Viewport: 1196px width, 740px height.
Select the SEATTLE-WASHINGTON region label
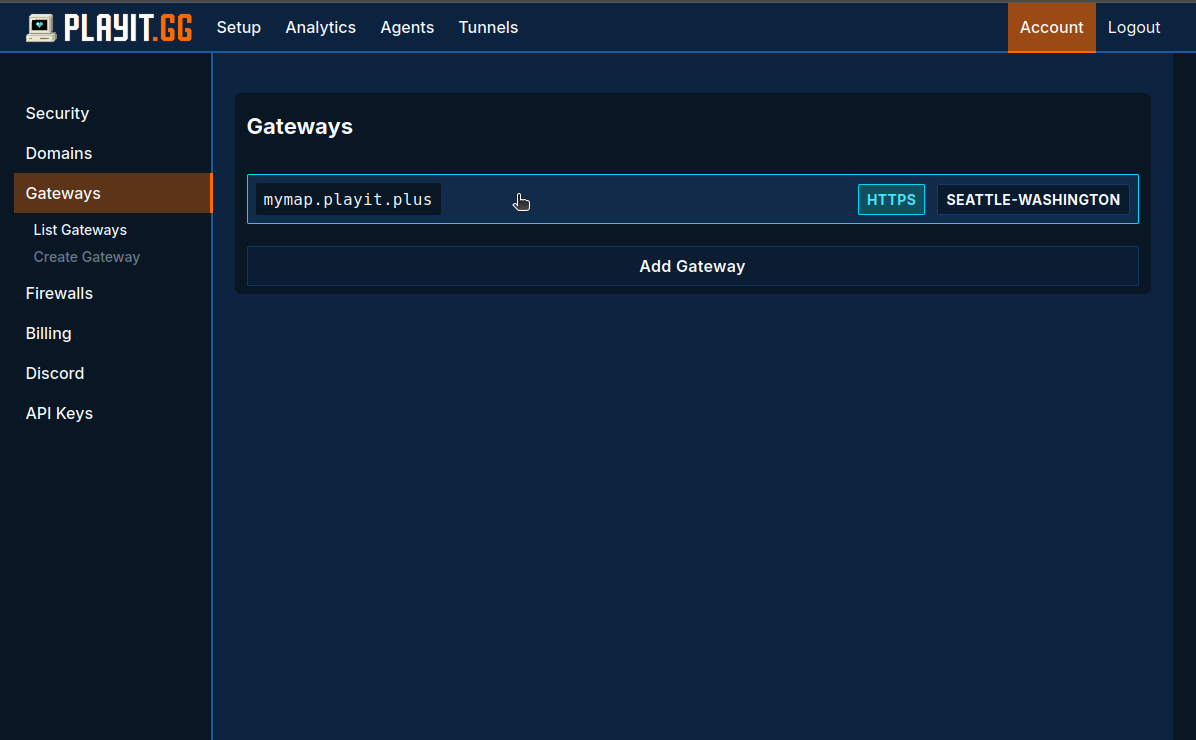tap(1033, 199)
